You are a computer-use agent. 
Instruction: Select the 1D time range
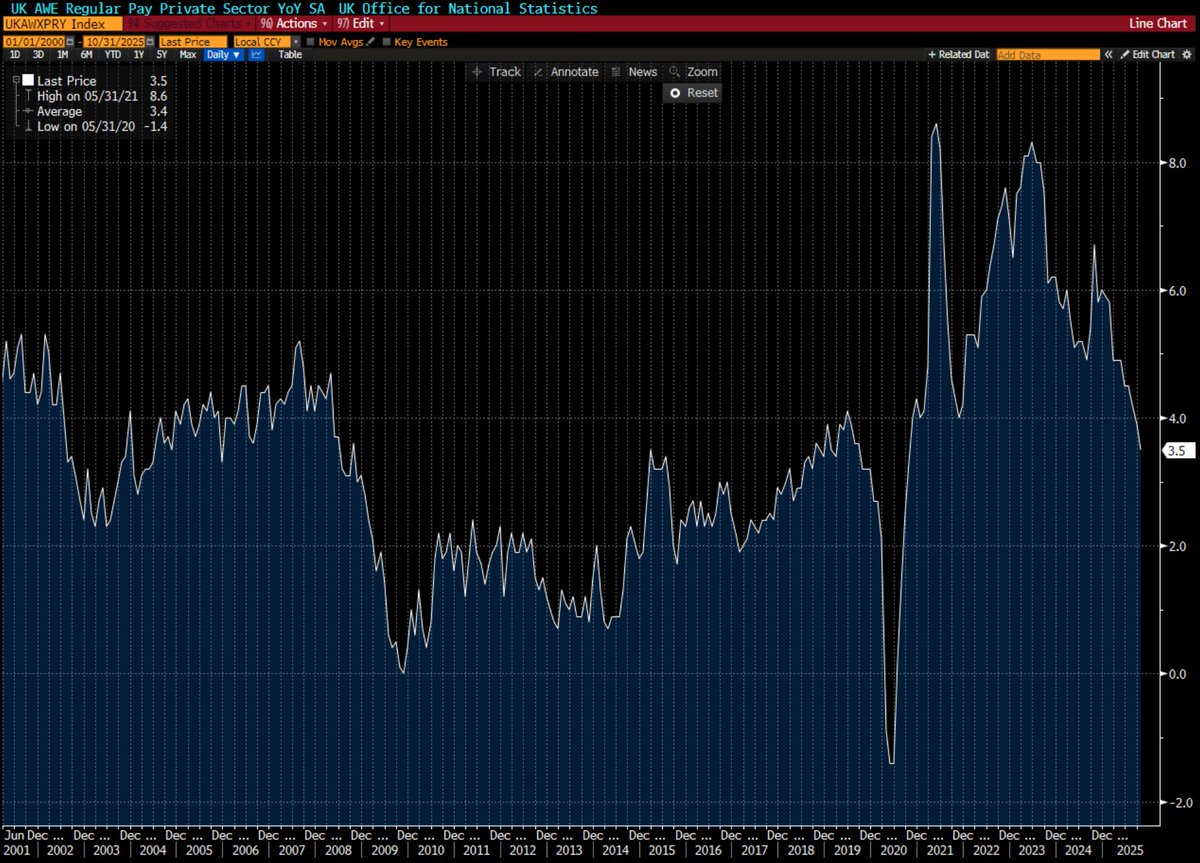pyautogui.click(x=16, y=55)
